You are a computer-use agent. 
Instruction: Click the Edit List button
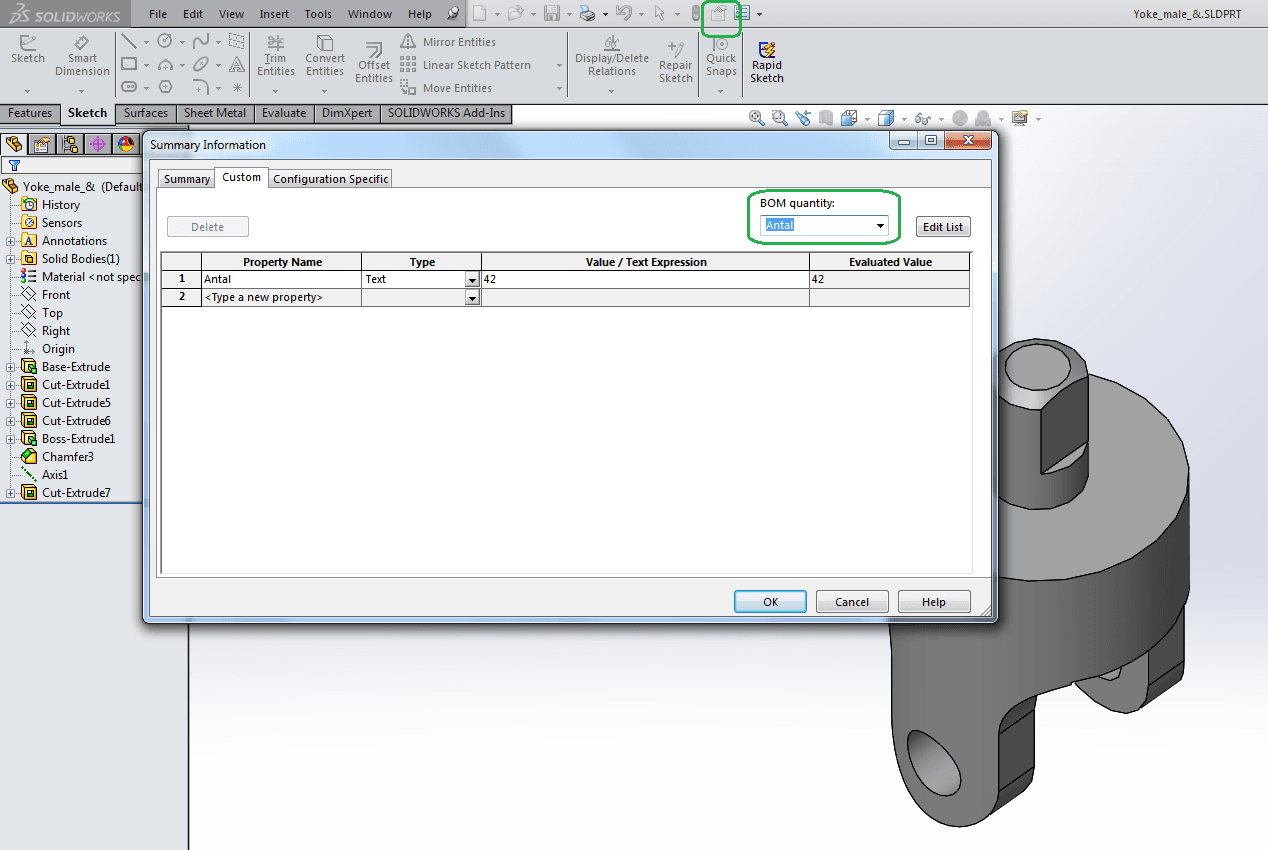click(942, 227)
